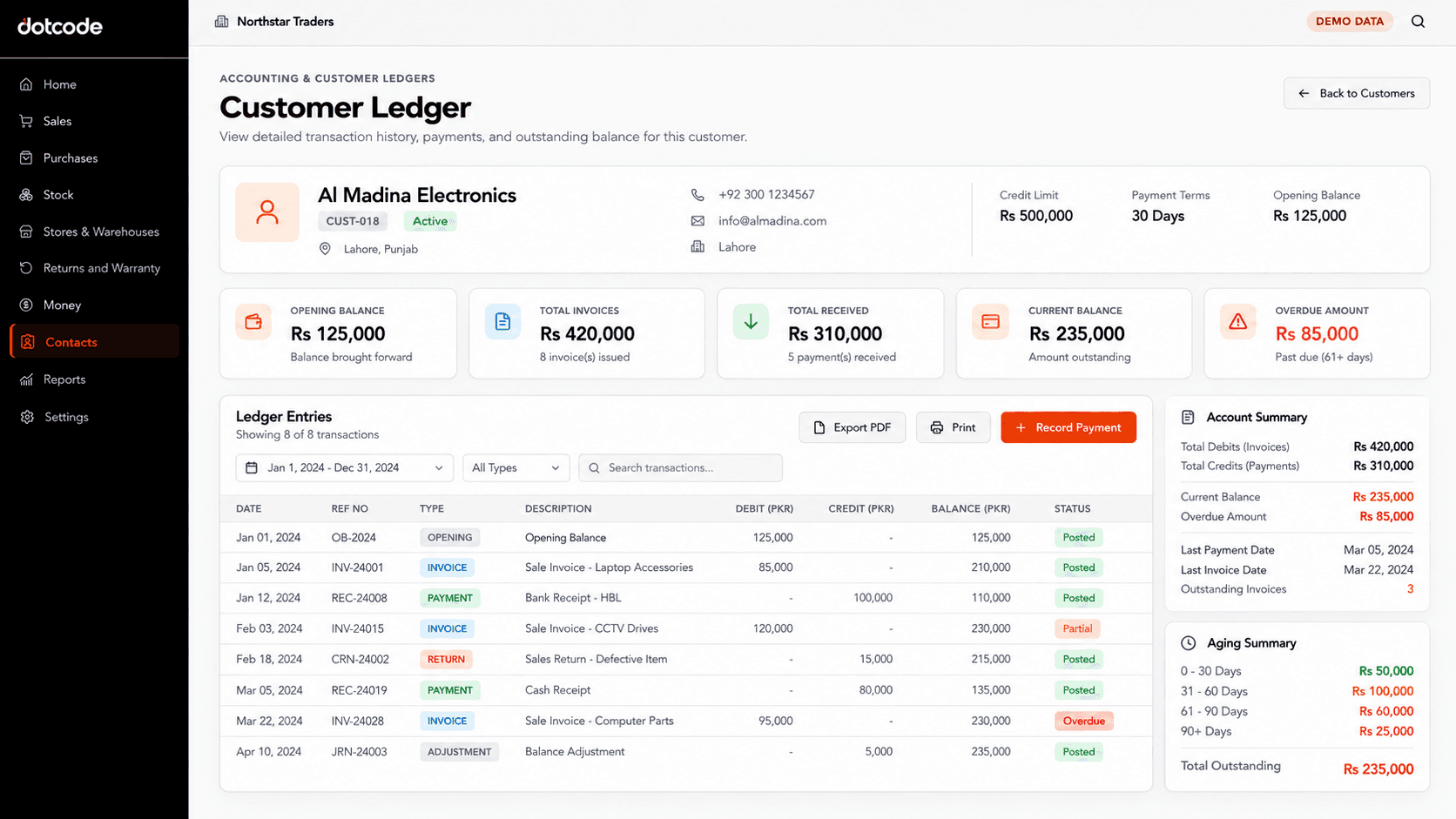Click the Print button
The height and width of the screenshot is (819, 1456).
click(953, 427)
